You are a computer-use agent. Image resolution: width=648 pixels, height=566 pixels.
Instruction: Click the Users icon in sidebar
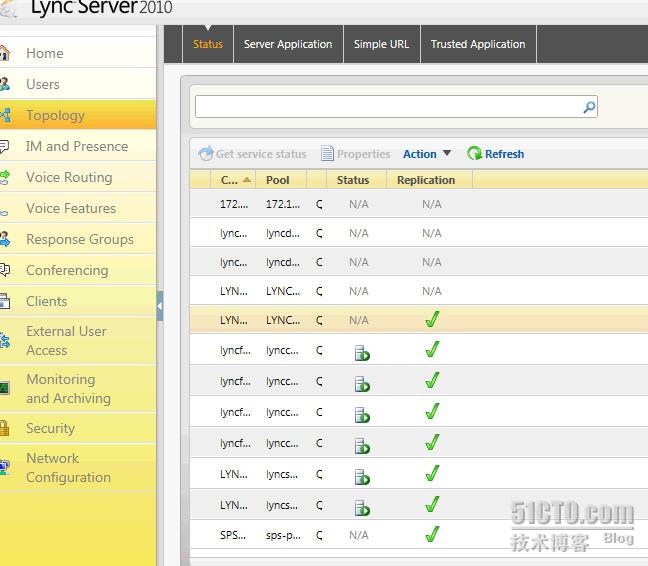click(x=4, y=84)
